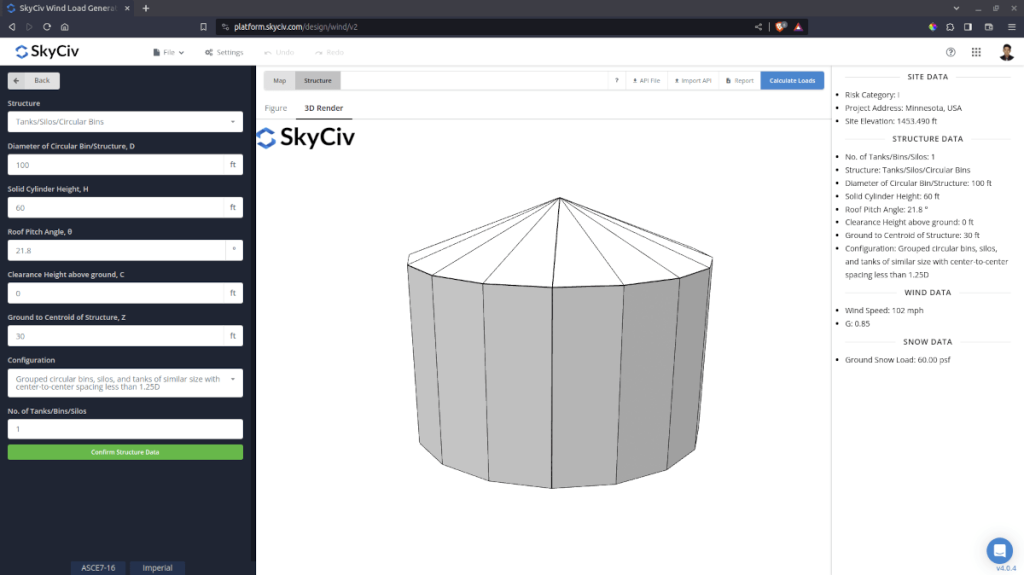Click the Roof Pitch Angle input field

(116, 251)
